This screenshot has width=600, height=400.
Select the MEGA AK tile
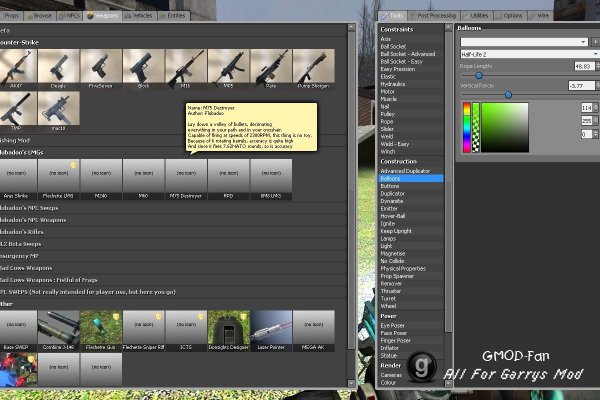coord(313,331)
